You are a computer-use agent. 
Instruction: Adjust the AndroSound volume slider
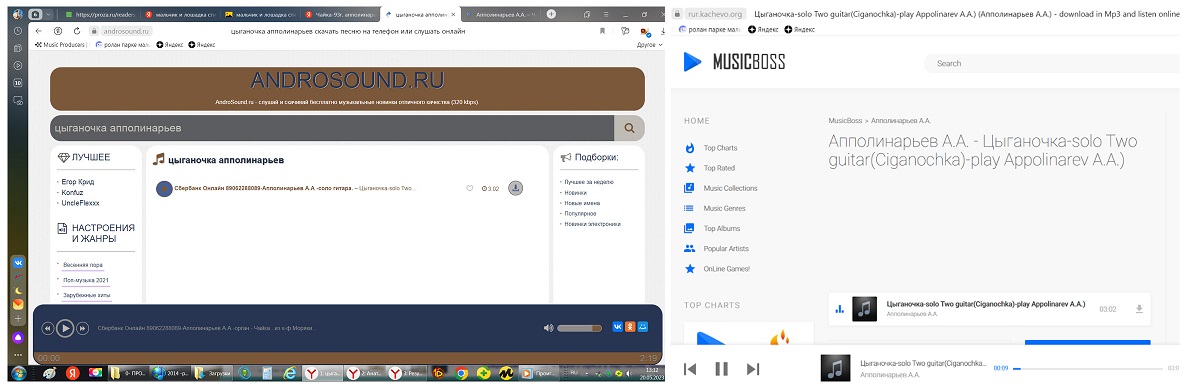click(x=579, y=328)
